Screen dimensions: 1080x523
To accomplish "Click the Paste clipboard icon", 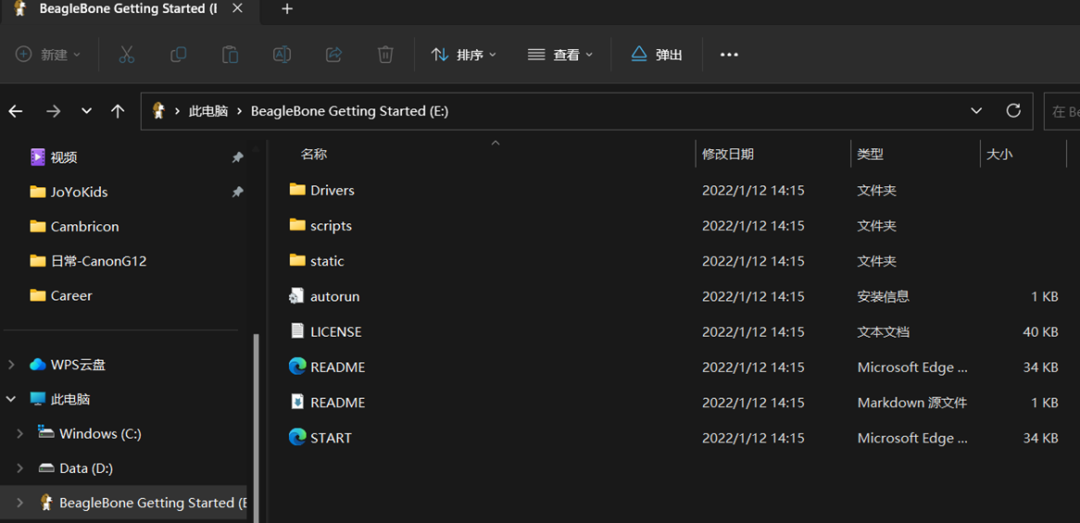I will pyautogui.click(x=230, y=54).
